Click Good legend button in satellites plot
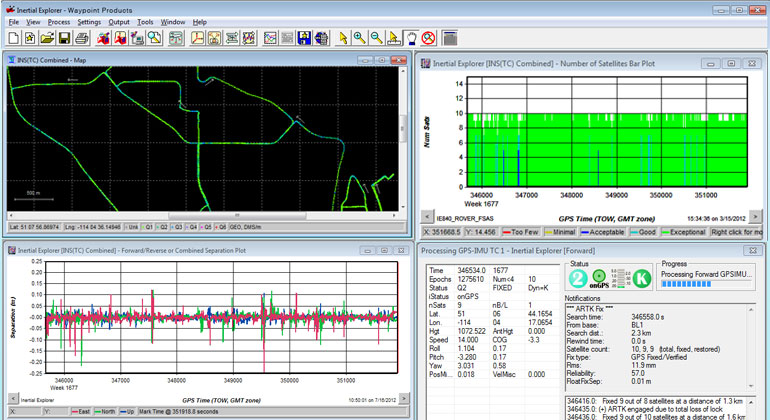Viewport: 770px width, 420px height. click(643, 232)
